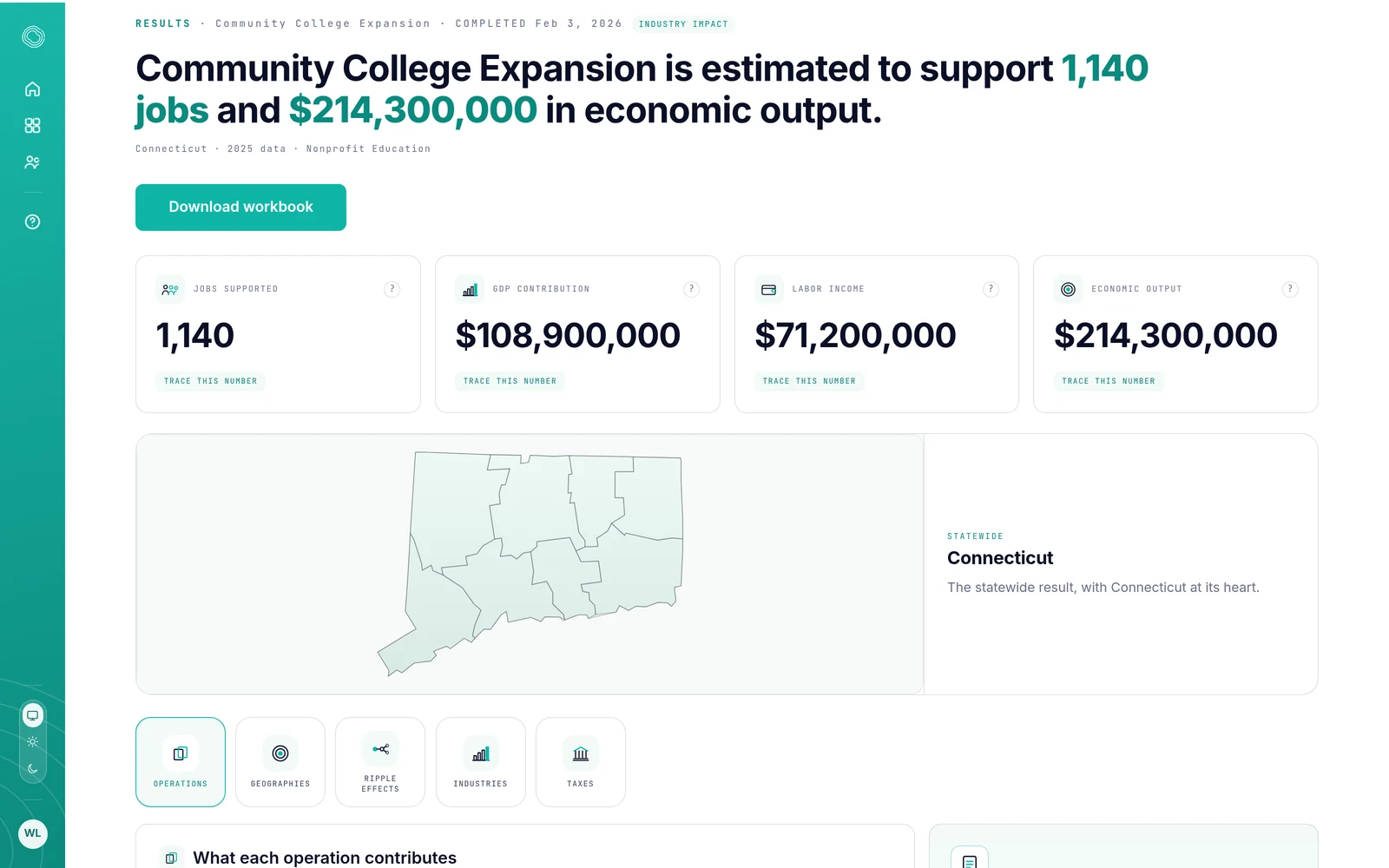Screen dimensions: 1389x868
Task: Switch theme to system mode
Action: point(32,715)
